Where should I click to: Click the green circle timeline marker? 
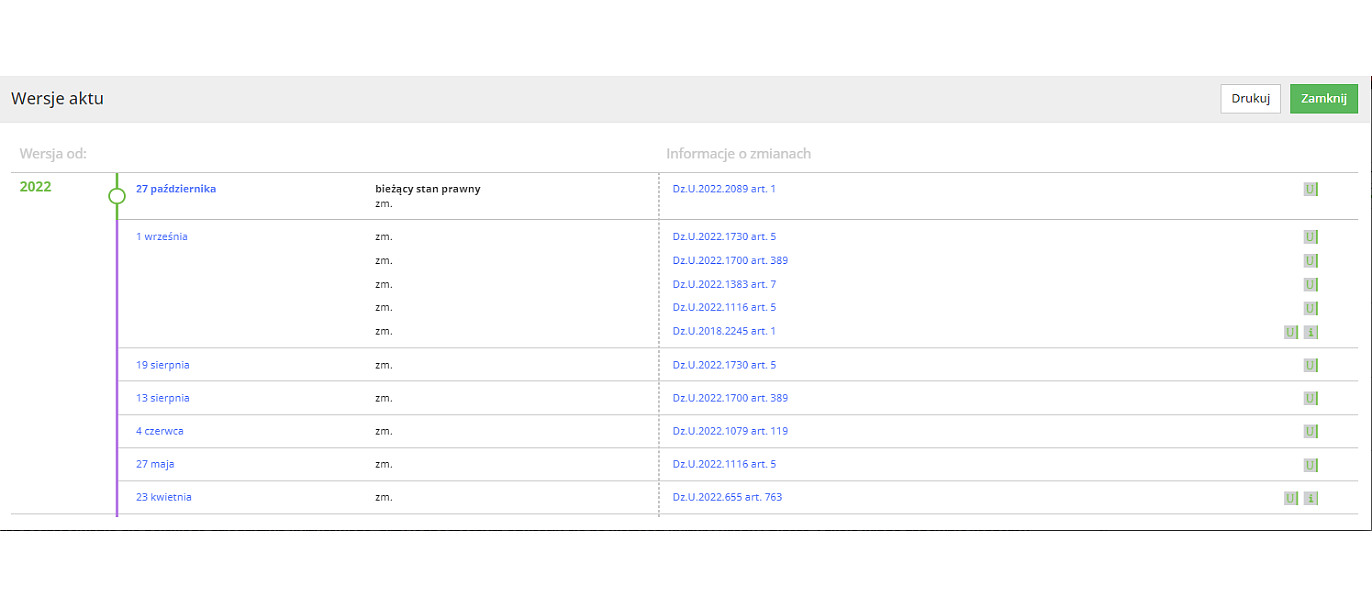tap(117, 196)
